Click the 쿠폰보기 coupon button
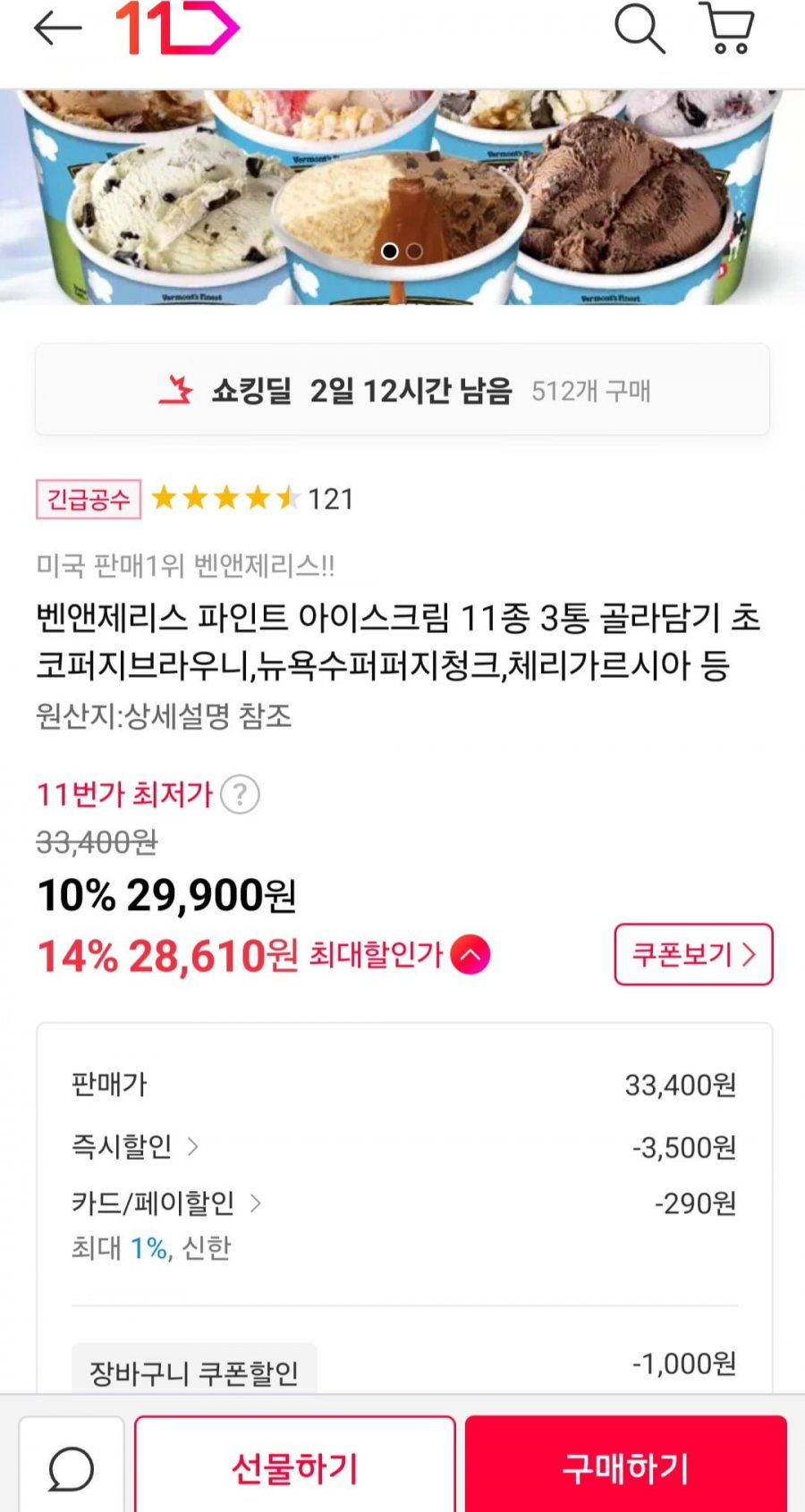 tap(693, 954)
